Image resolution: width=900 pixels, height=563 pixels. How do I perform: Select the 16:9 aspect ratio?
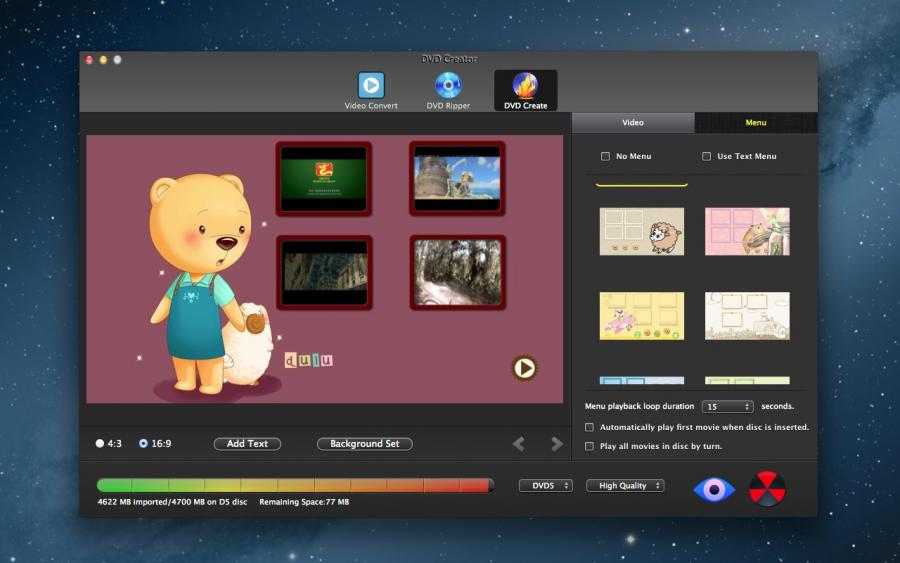point(143,443)
